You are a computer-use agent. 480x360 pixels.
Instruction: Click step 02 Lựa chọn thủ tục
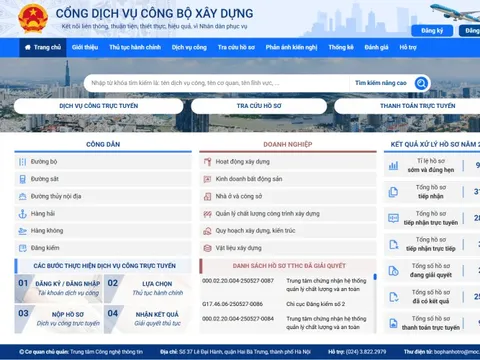[148, 289]
